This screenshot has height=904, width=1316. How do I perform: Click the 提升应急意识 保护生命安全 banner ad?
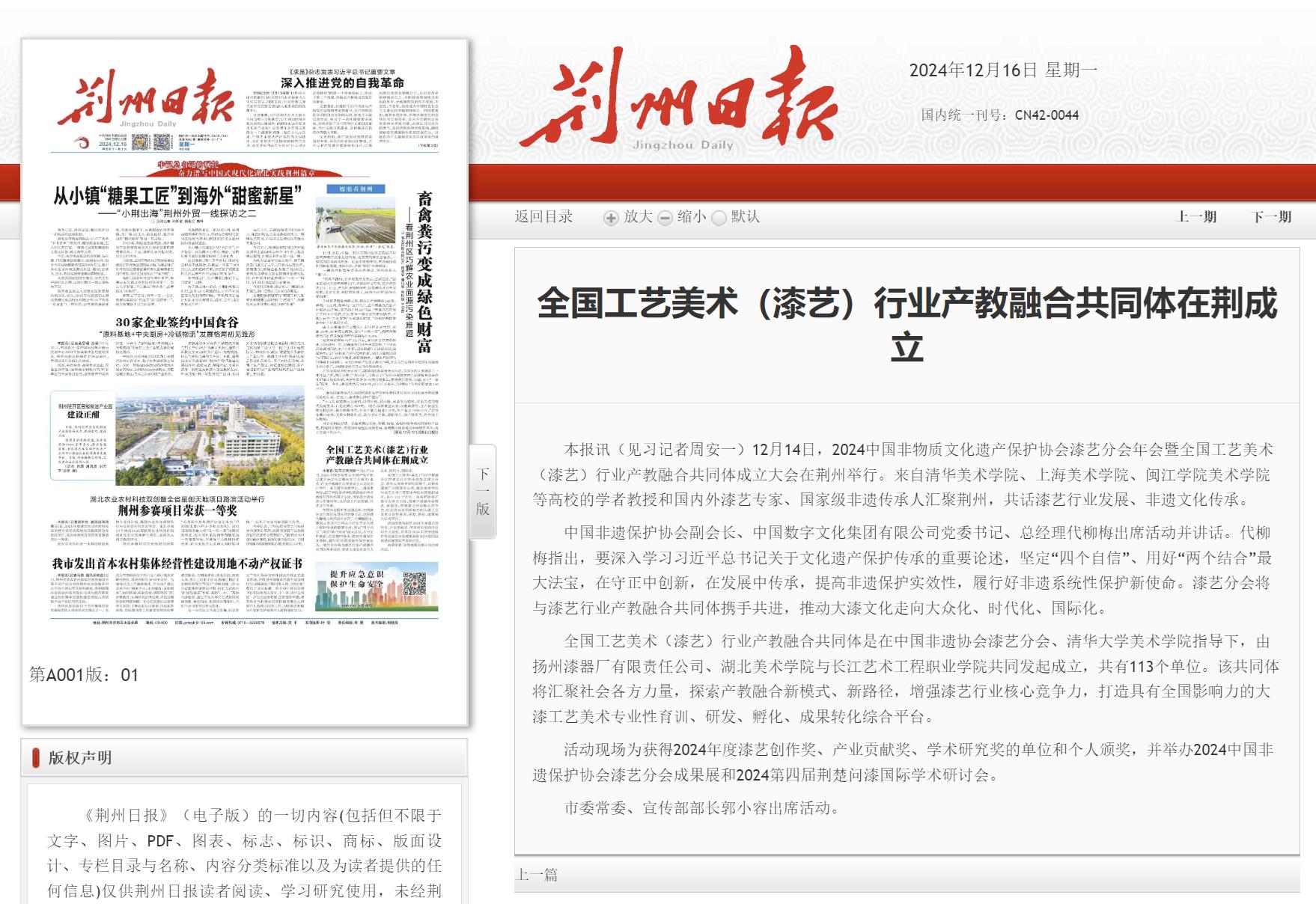377,587
